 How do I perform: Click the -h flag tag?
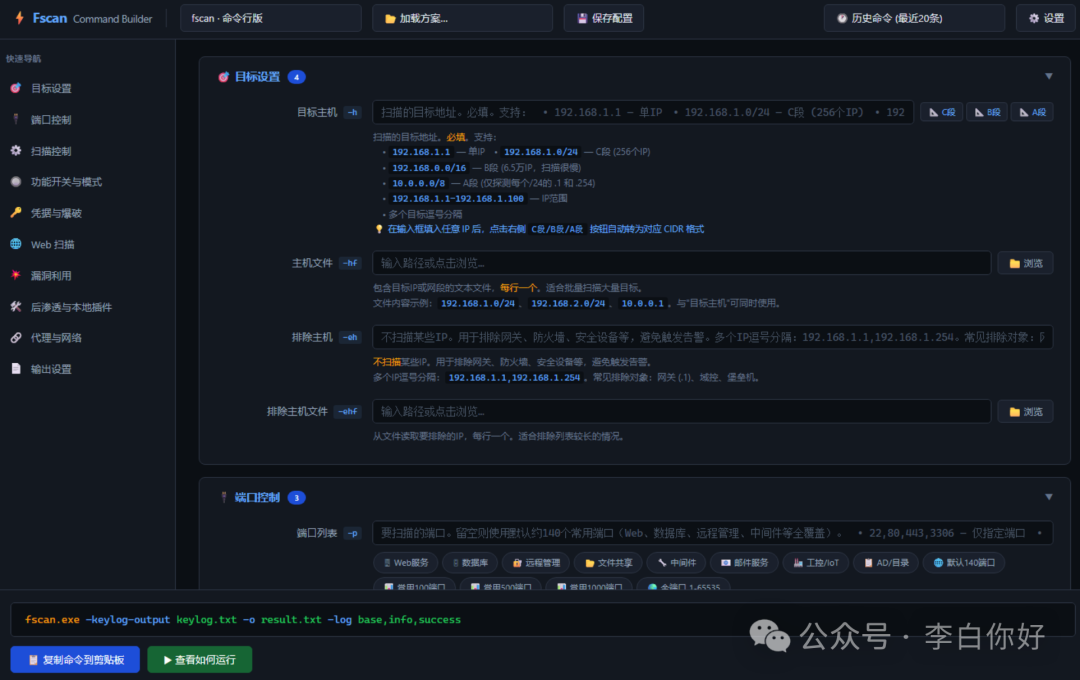(353, 112)
